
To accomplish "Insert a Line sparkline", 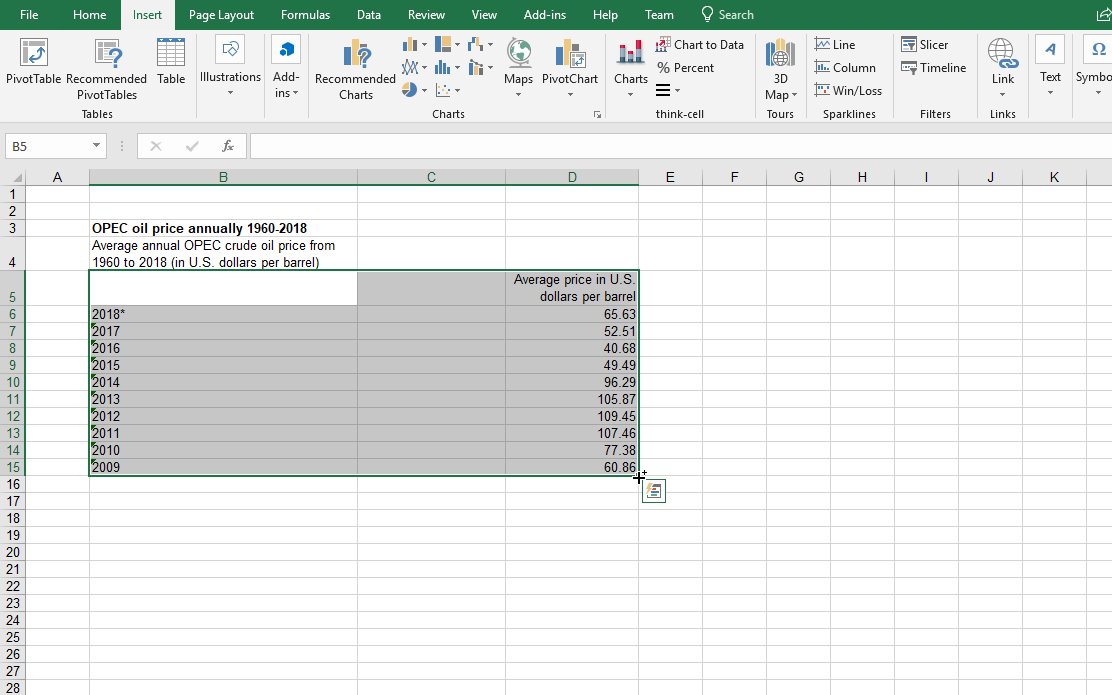I will coord(835,45).
